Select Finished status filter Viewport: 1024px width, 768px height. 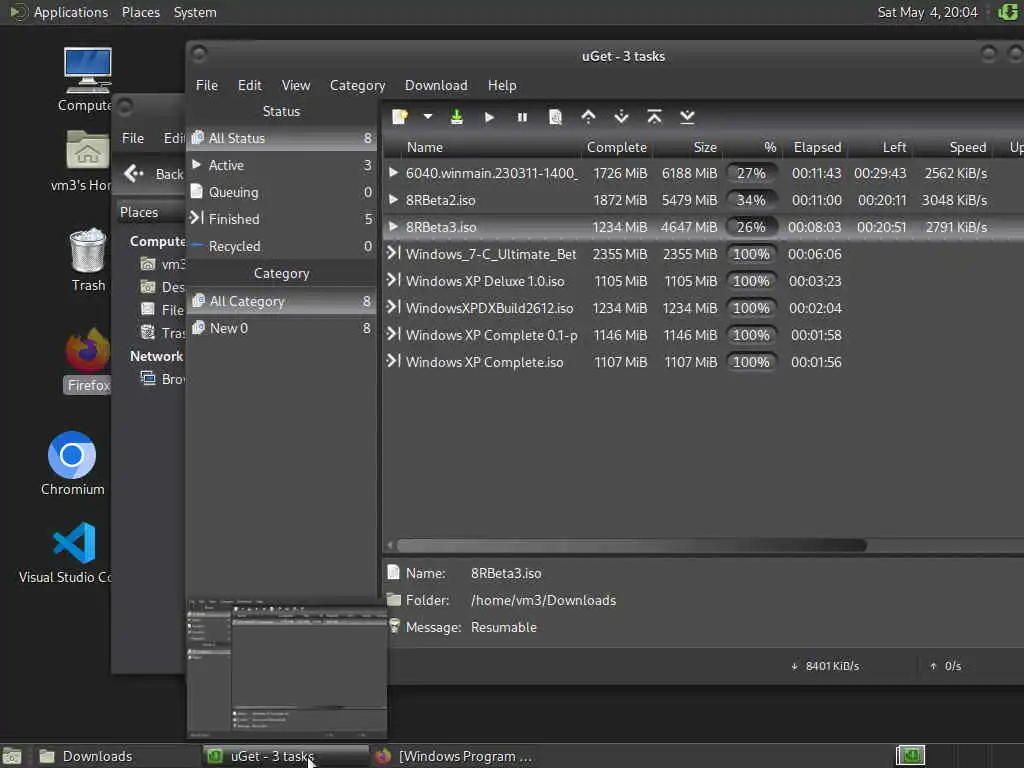tap(281, 219)
